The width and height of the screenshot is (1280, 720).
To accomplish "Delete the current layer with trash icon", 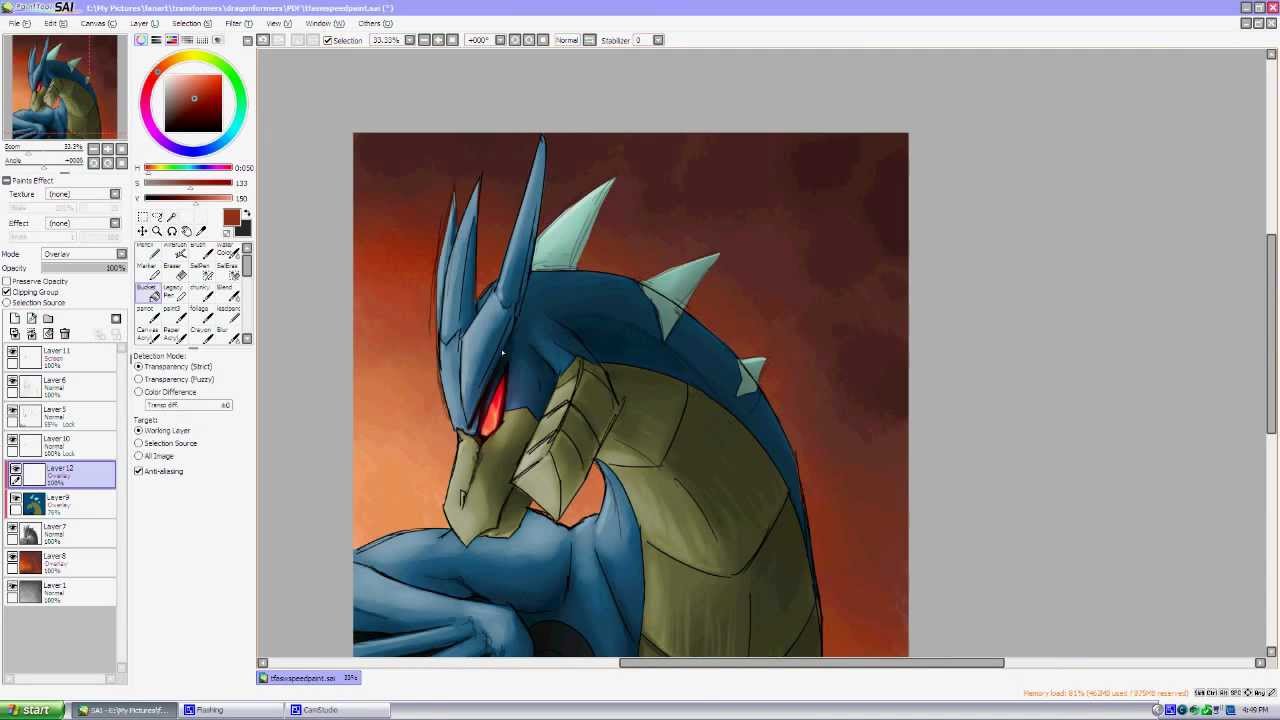I will [65, 334].
